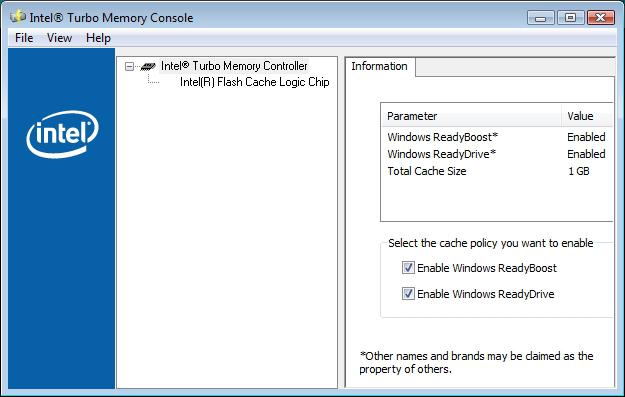Switch to the Information tab
This screenshot has height=397, width=625.
tap(379, 66)
